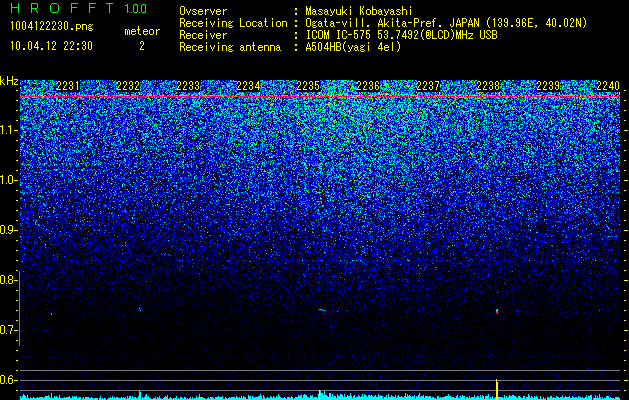Click the 1.1 kHz axis label
This screenshot has width=629, height=400.
[8, 130]
